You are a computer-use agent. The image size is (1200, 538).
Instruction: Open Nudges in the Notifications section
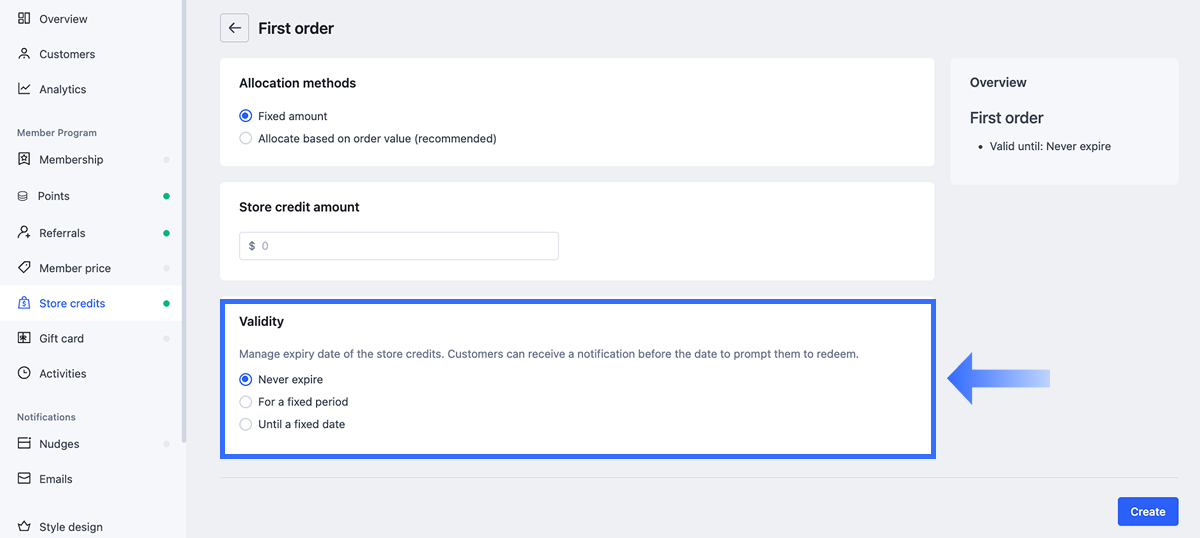coord(59,444)
